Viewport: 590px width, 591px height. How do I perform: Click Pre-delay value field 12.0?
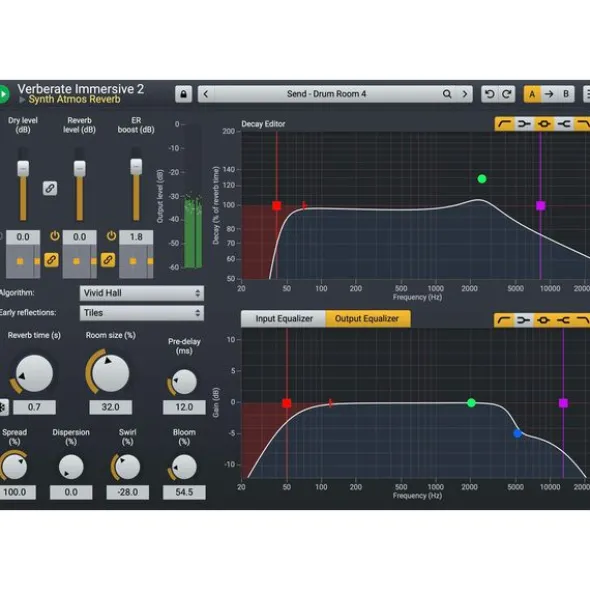click(184, 407)
